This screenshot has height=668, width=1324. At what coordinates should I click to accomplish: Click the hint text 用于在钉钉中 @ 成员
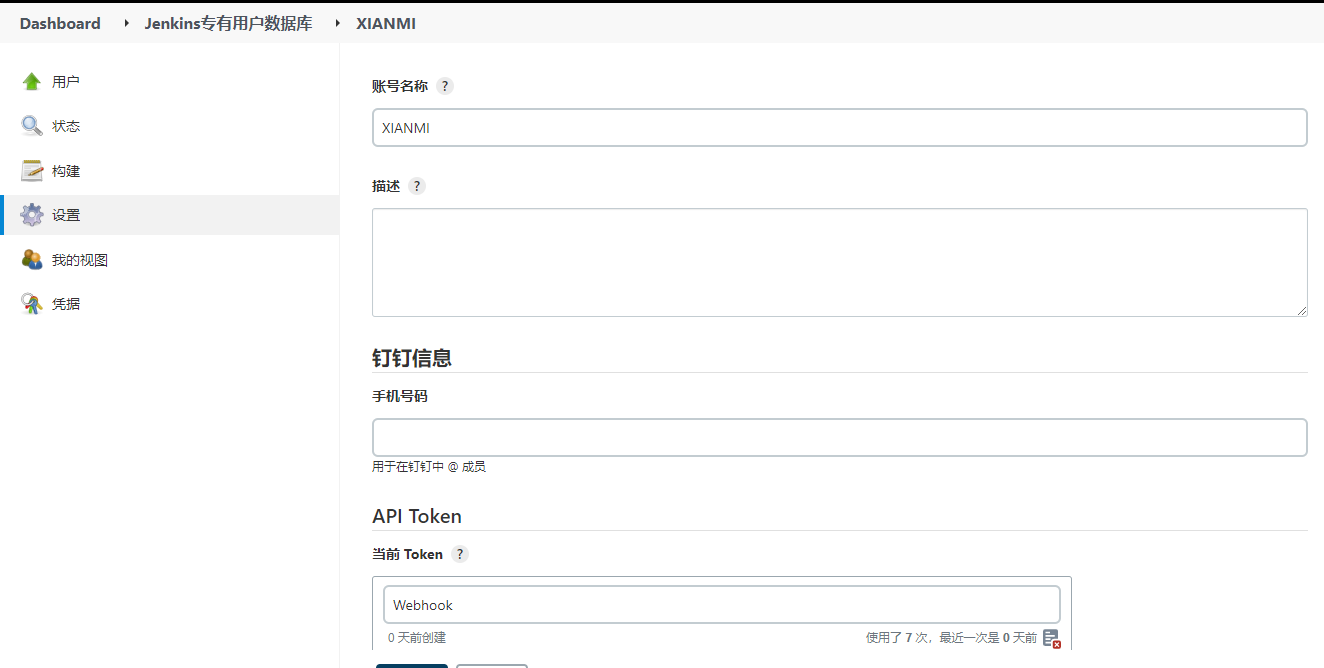tap(429, 467)
